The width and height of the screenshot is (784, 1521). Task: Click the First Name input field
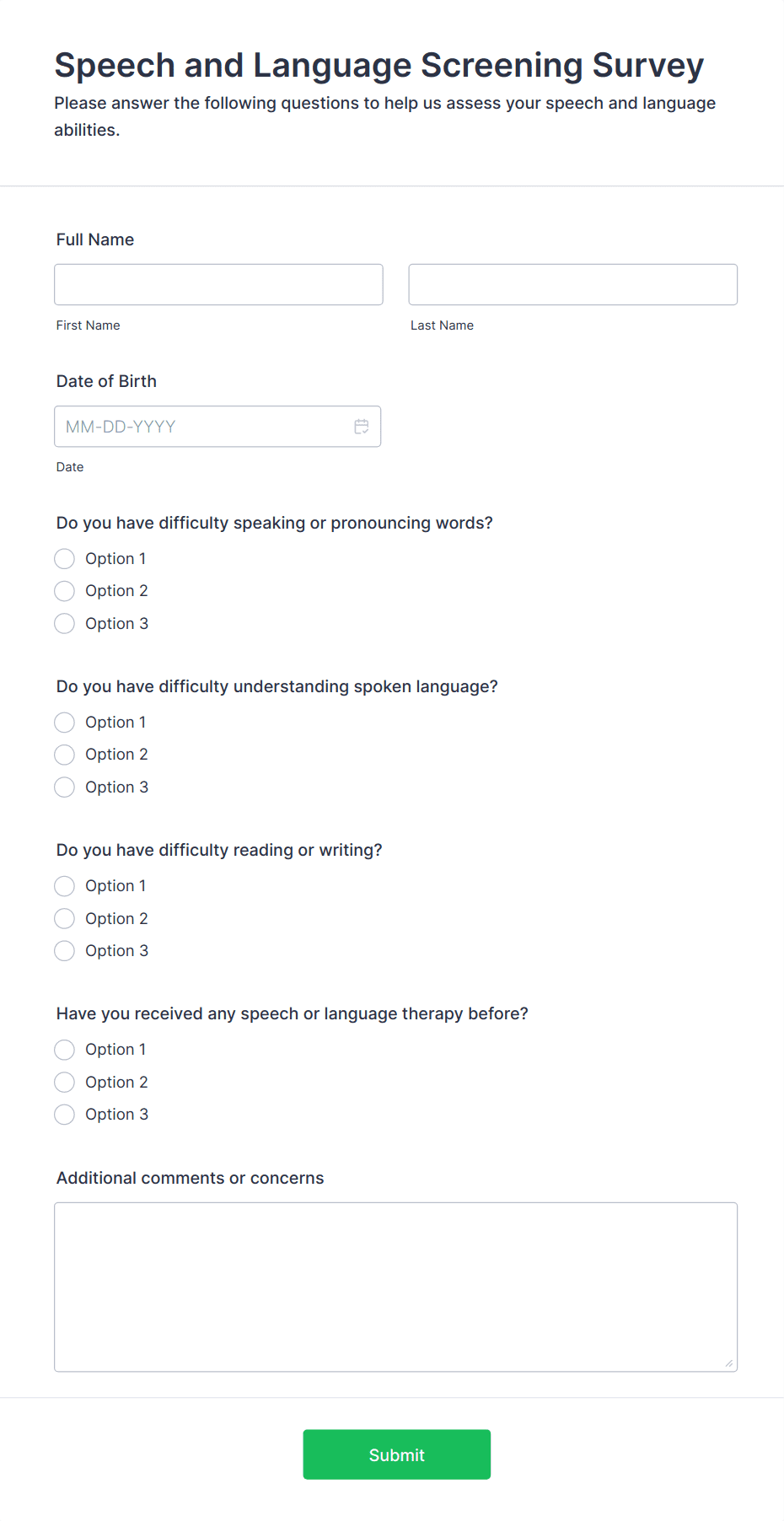click(x=218, y=284)
